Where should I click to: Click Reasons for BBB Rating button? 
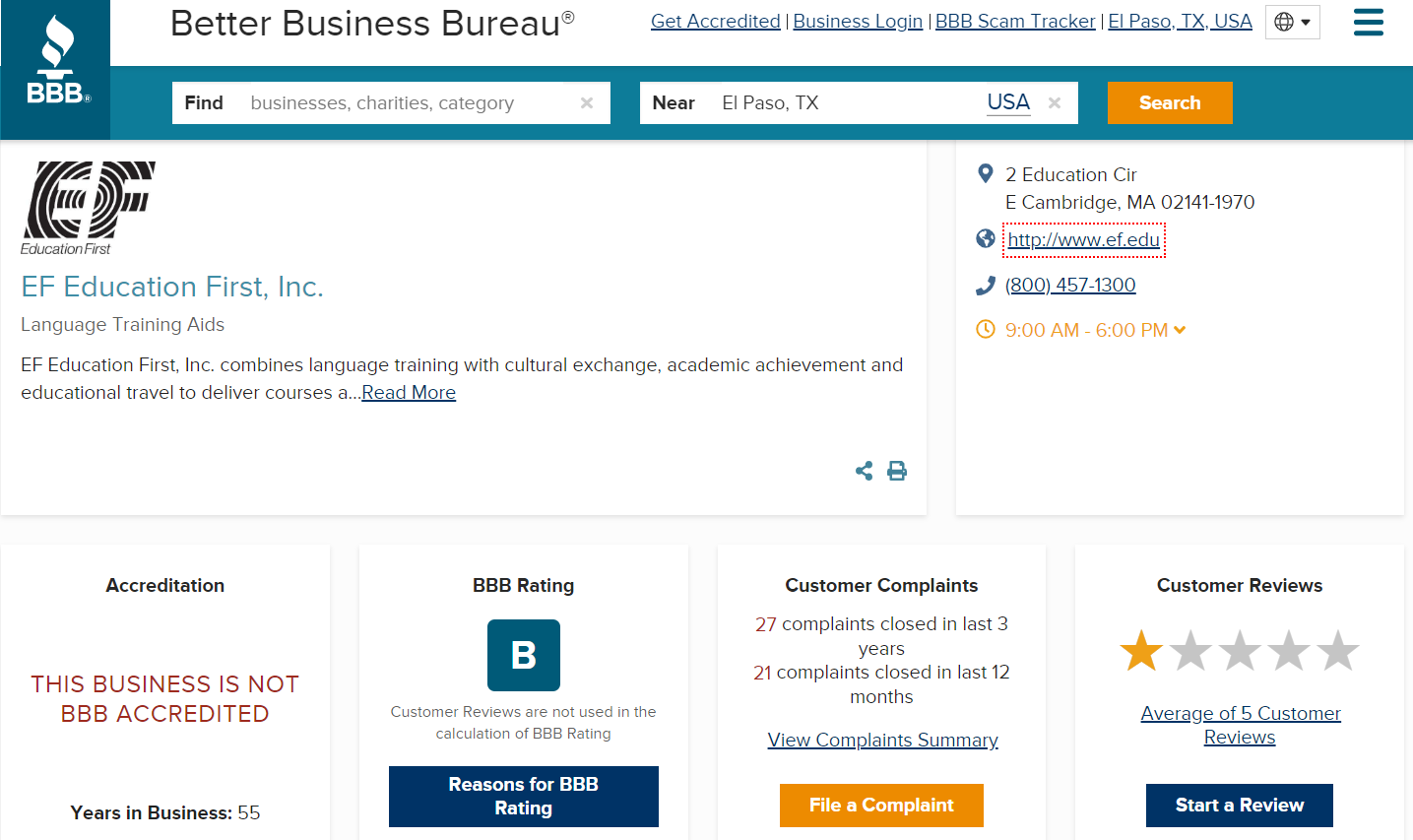pos(524,797)
